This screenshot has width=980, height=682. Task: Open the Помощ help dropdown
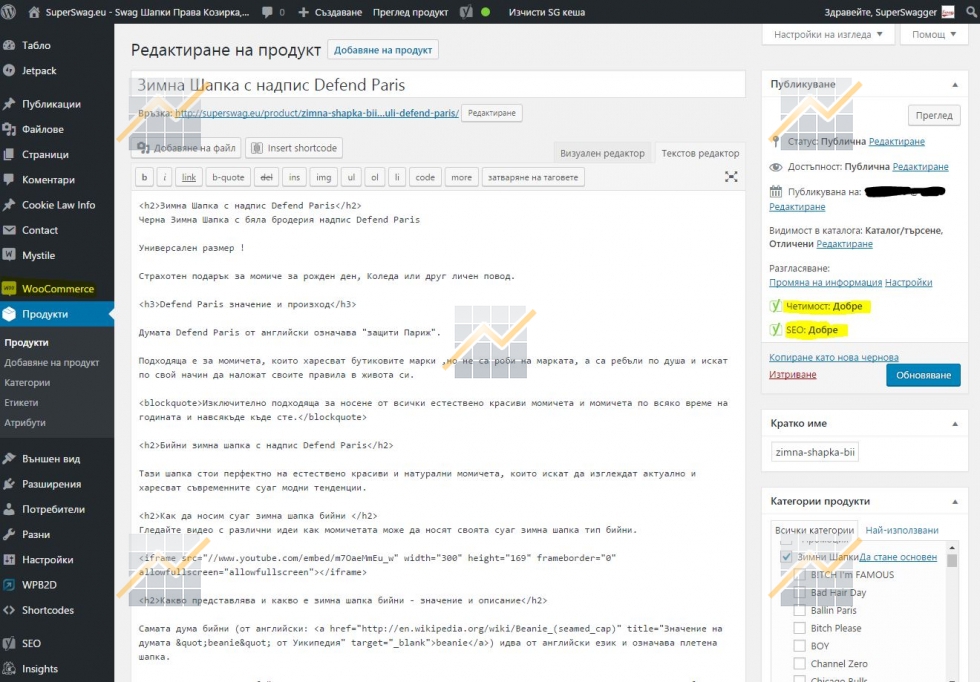coord(934,34)
